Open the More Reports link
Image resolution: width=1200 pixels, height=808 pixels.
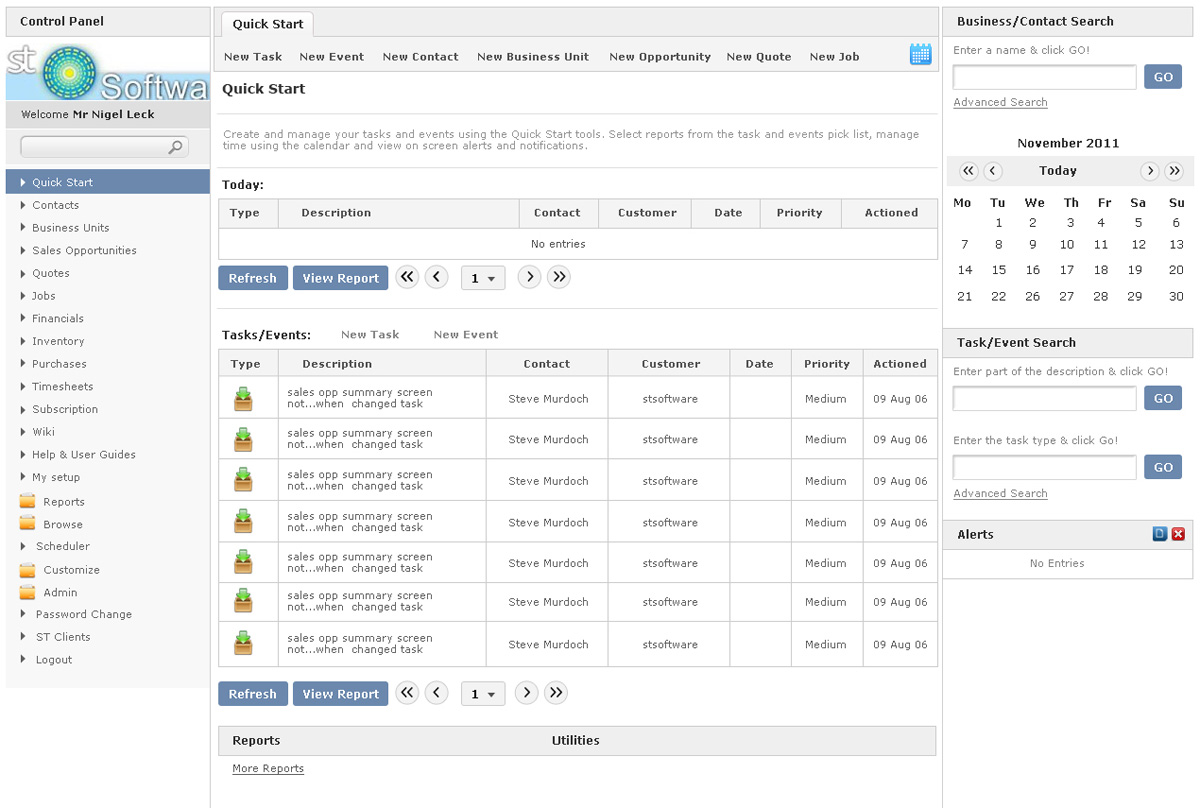268,769
